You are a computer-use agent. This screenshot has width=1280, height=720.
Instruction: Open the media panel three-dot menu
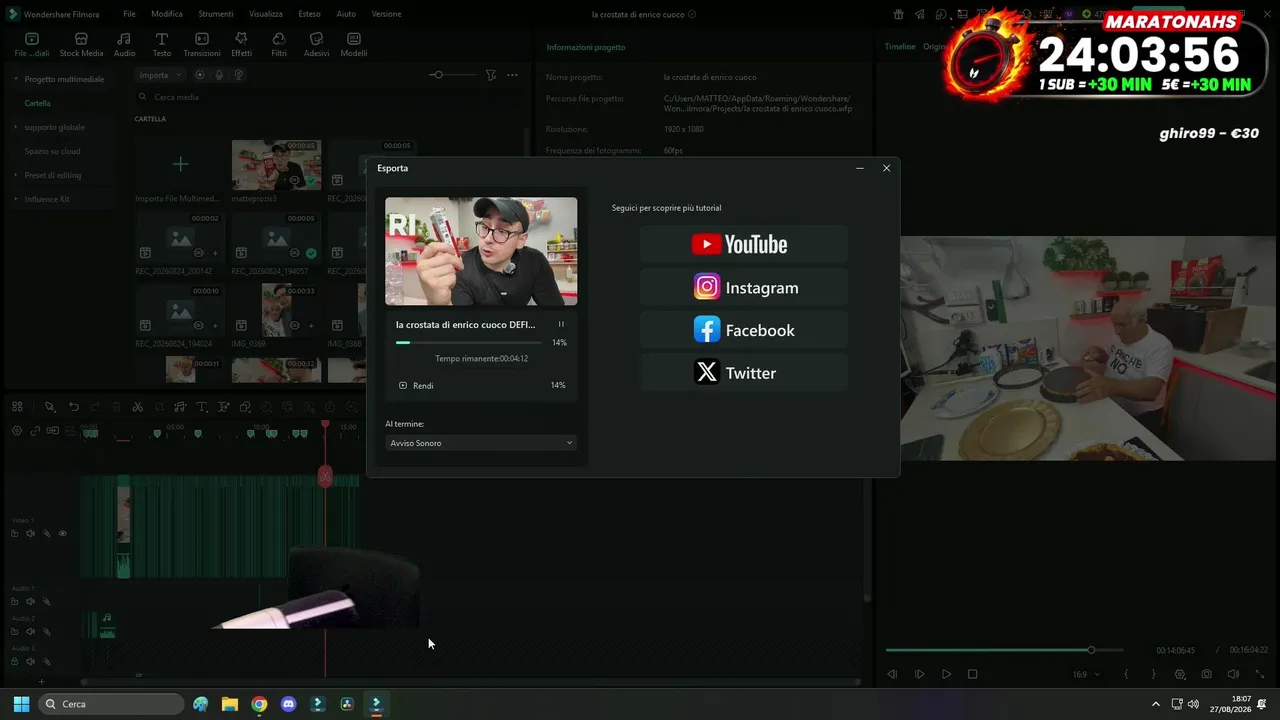click(512, 75)
